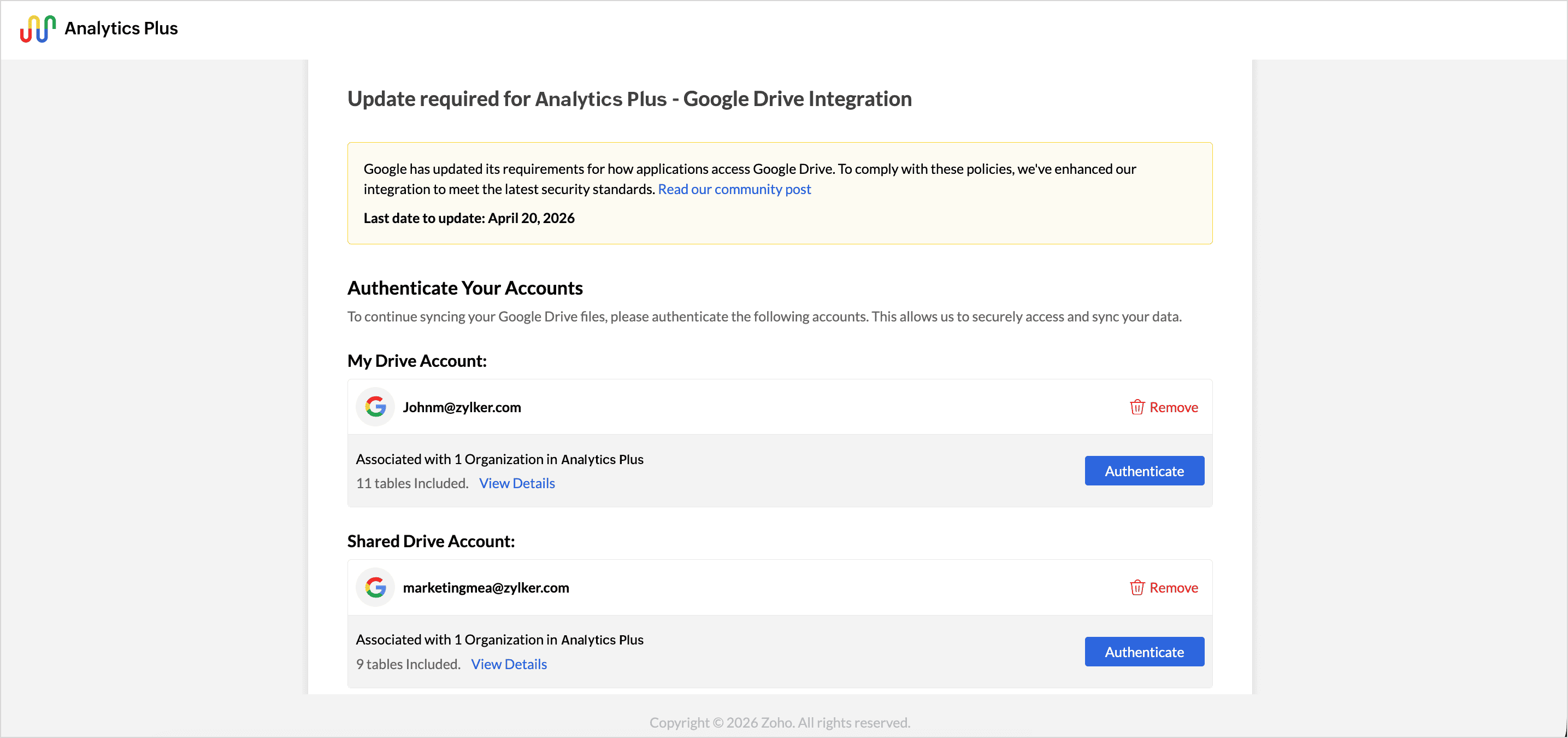This screenshot has width=1568, height=738.
Task: Click trash icon for Johnm@zylker.com account
Action: [x=1136, y=407]
